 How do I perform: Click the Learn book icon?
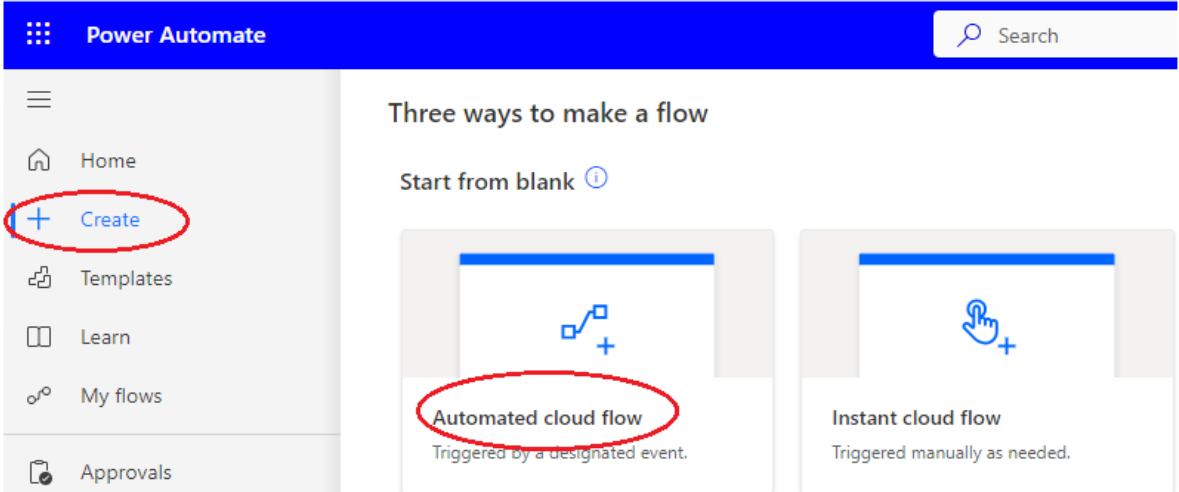click(x=39, y=337)
